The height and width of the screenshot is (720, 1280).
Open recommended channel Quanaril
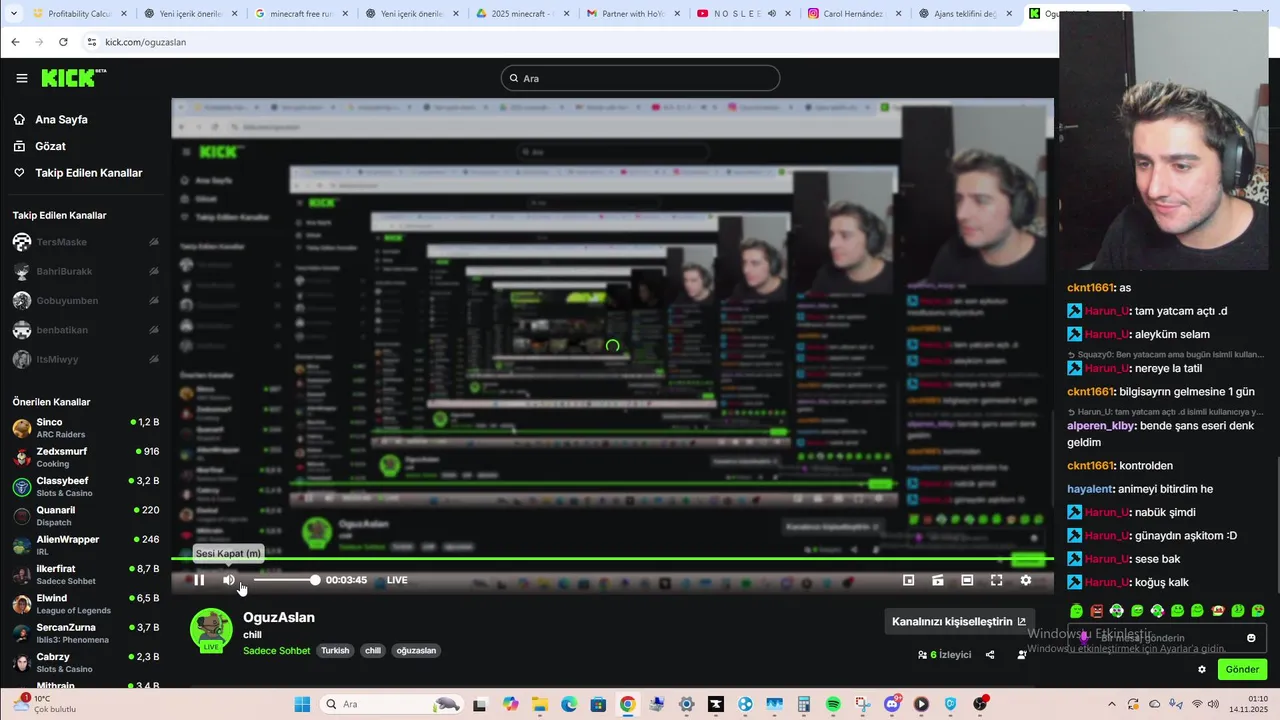pyautogui.click(x=85, y=516)
